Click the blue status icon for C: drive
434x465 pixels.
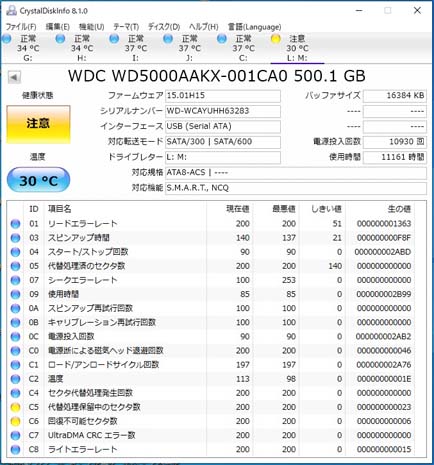click(222, 39)
